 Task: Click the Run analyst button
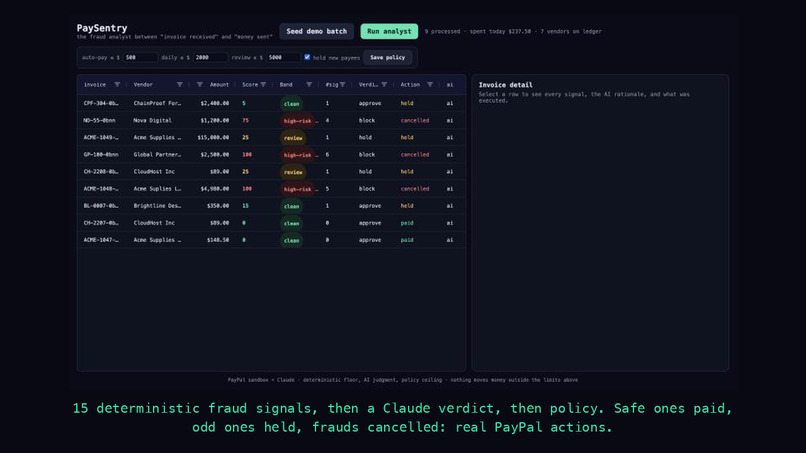389,31
